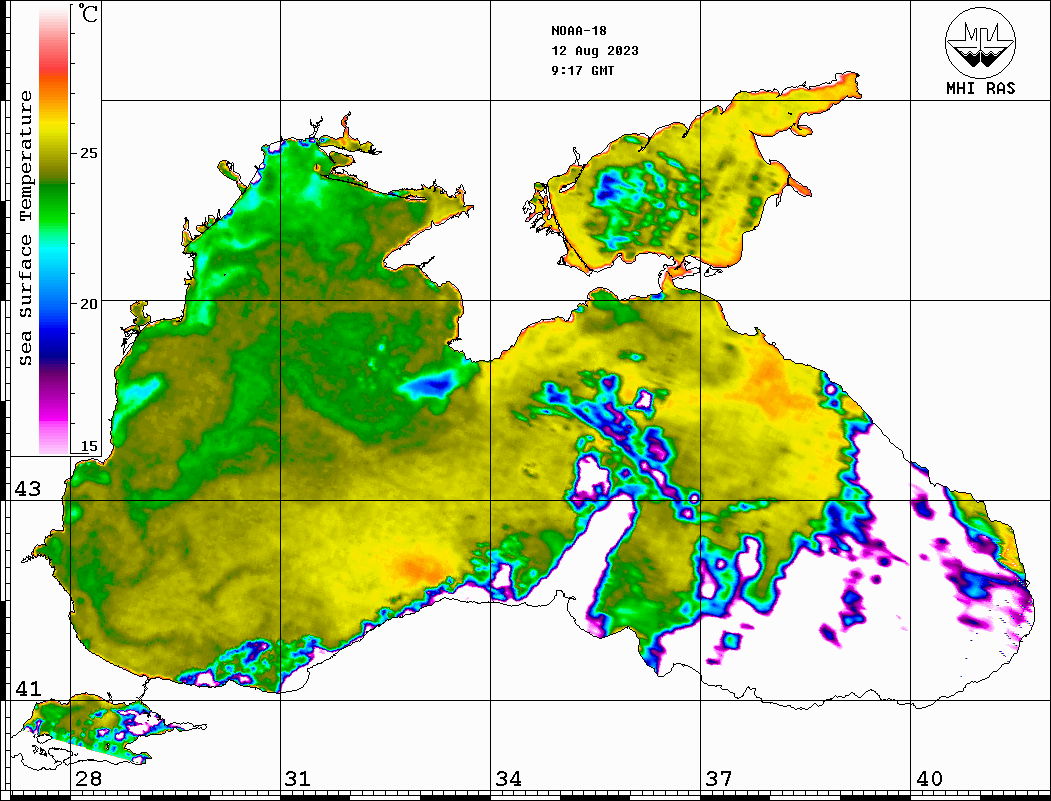
Task: Click longitude label '28'
Action: [x=88, y=778]
